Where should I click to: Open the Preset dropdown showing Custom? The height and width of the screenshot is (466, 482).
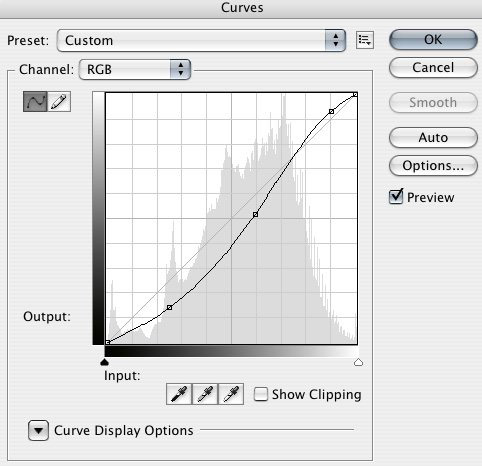(201, 40)
